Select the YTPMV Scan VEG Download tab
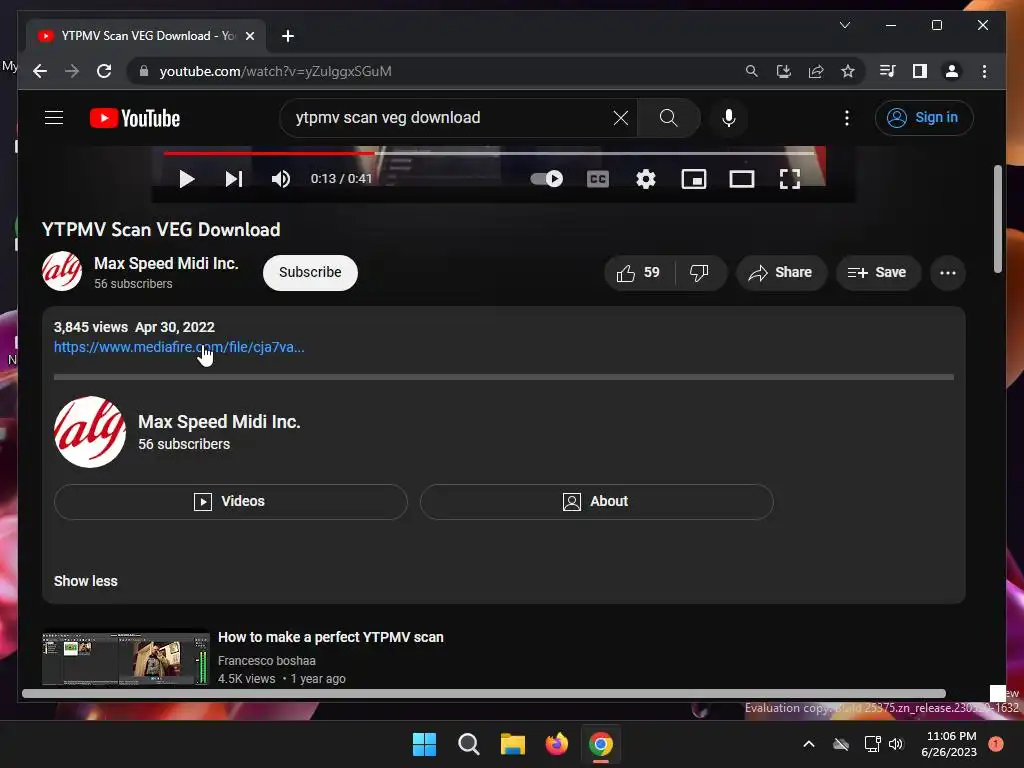 coord(145,36)
